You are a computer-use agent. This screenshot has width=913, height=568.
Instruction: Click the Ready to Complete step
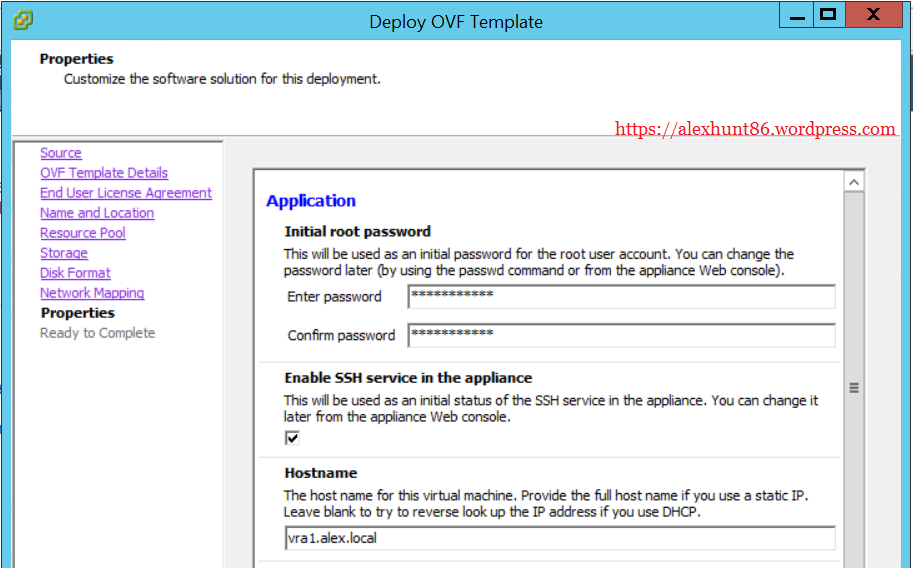point(97,333)
